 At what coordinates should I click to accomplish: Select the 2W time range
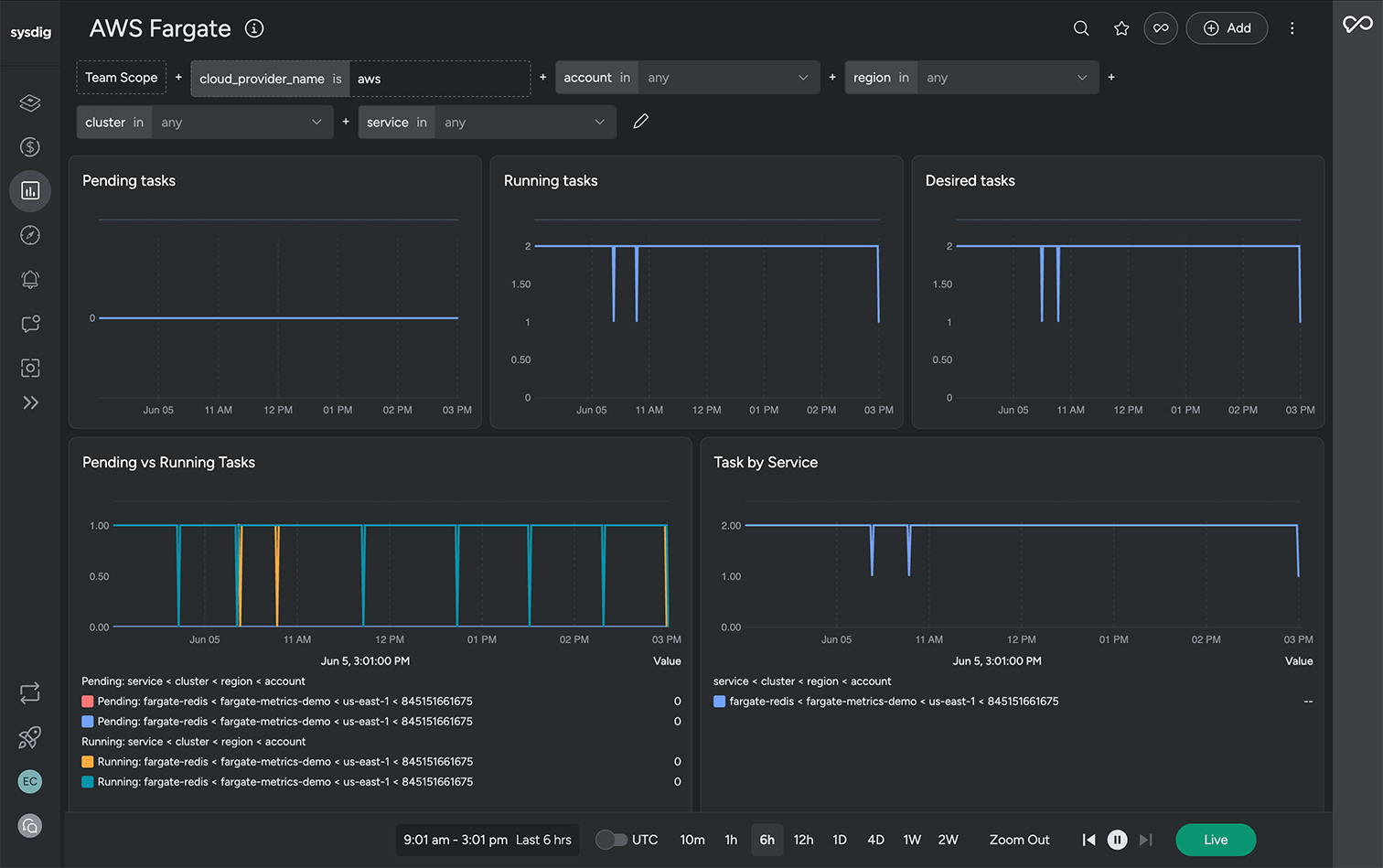[x=949, y=840]
